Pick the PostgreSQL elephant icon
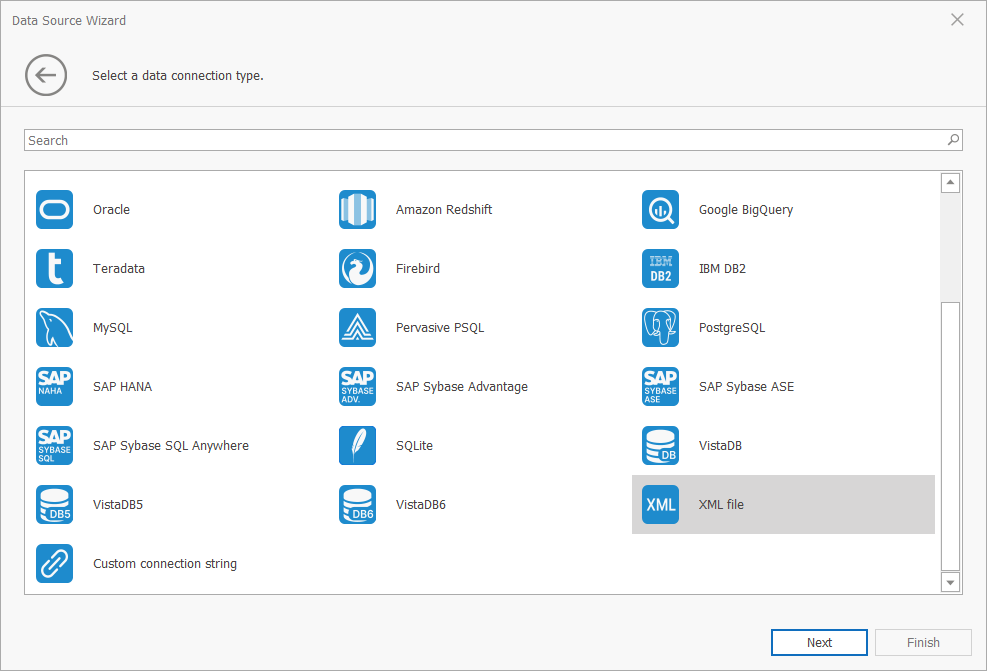The width and height of the screenshot is (987, 671). coord(660,328)
